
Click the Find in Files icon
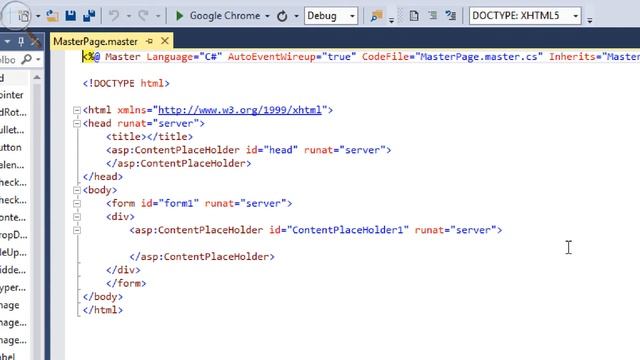click(376, 16)
